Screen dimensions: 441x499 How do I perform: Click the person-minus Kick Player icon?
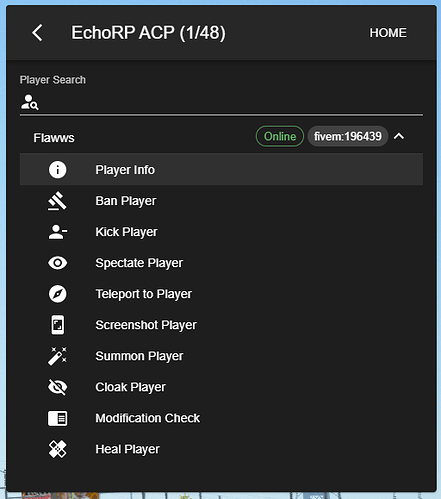pos(58,232)
